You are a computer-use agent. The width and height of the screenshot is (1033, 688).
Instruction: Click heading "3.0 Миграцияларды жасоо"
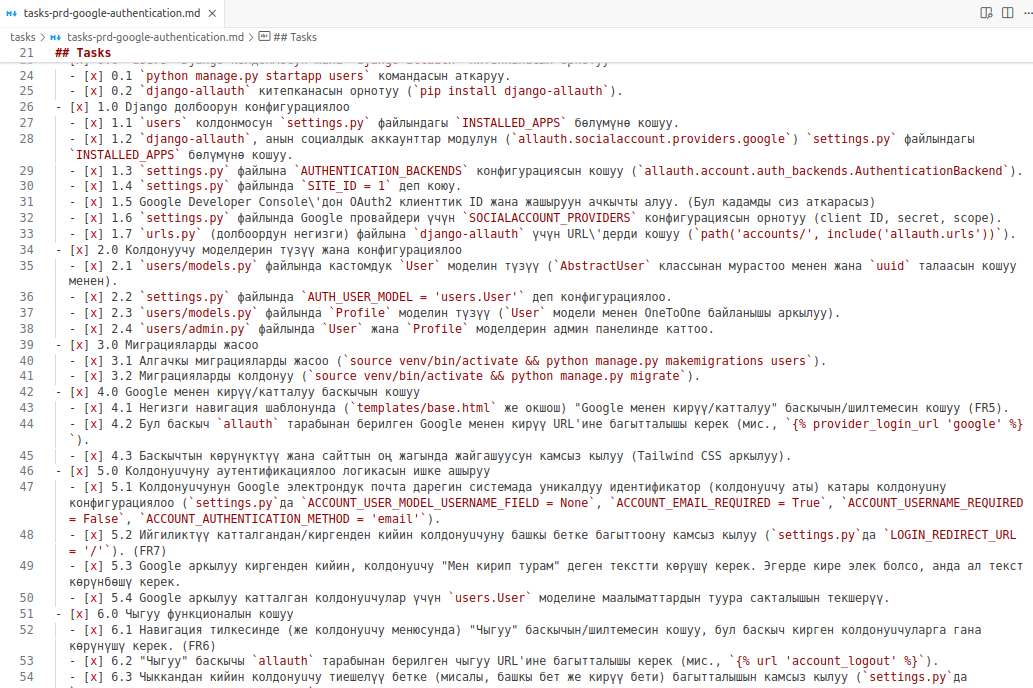click(178, 345)
